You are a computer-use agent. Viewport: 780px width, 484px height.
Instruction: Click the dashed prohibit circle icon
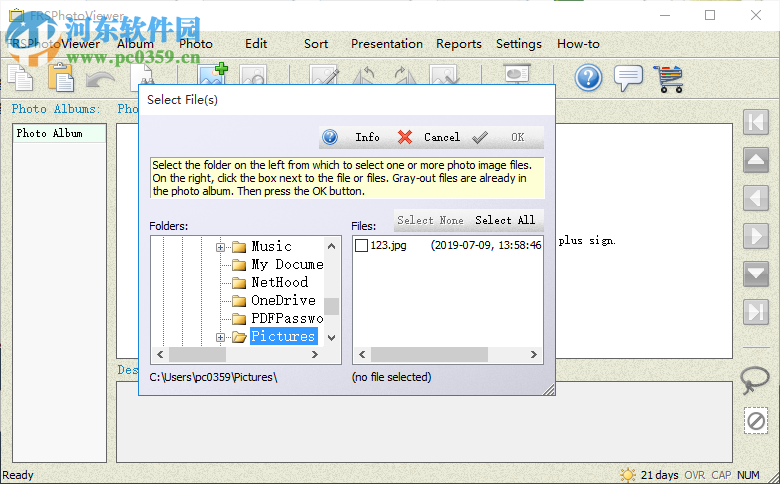[756, 421]
